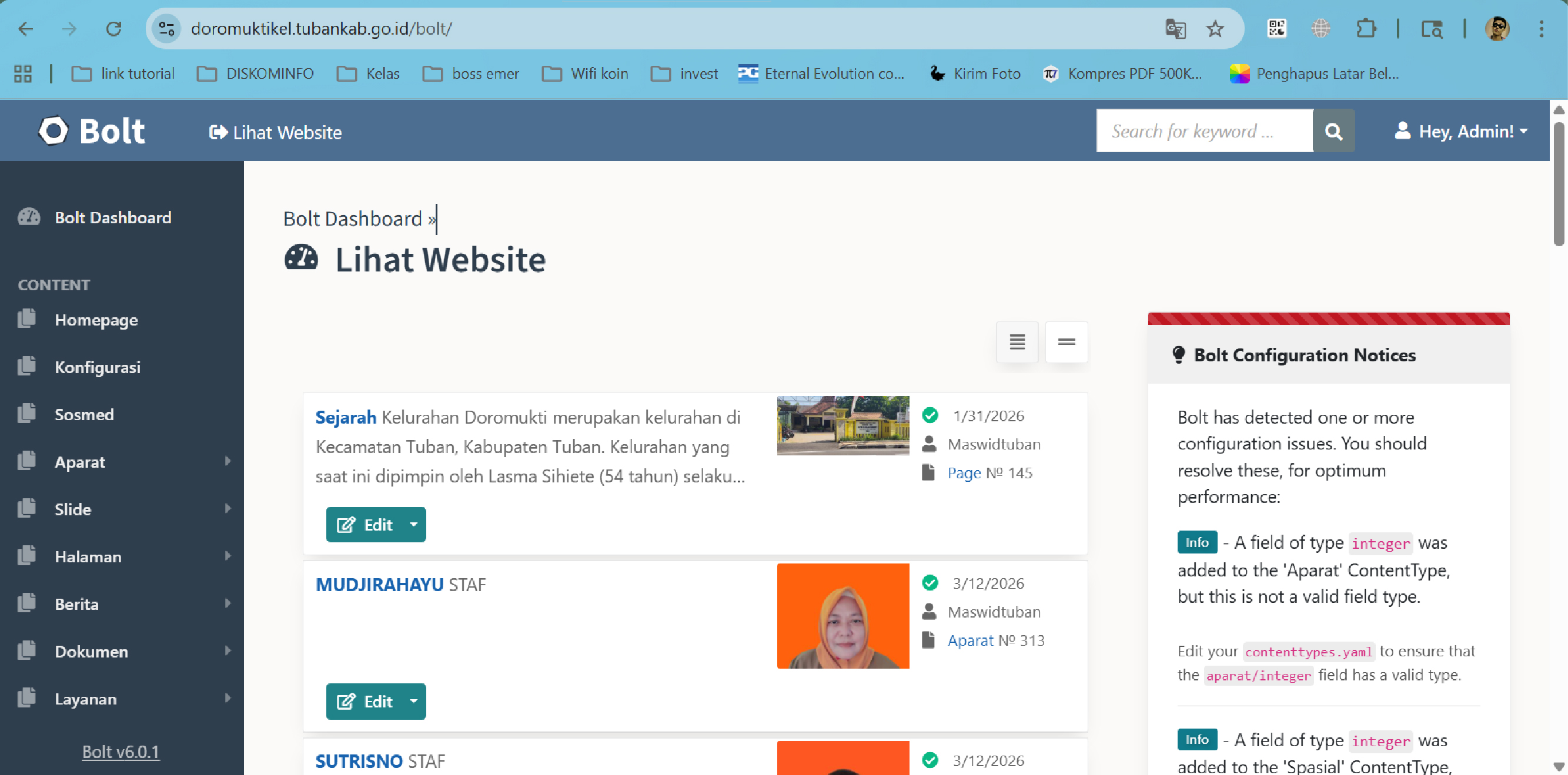Select Slide in the sidebar
The image size is (1568, 775).
tap(73, 510)
